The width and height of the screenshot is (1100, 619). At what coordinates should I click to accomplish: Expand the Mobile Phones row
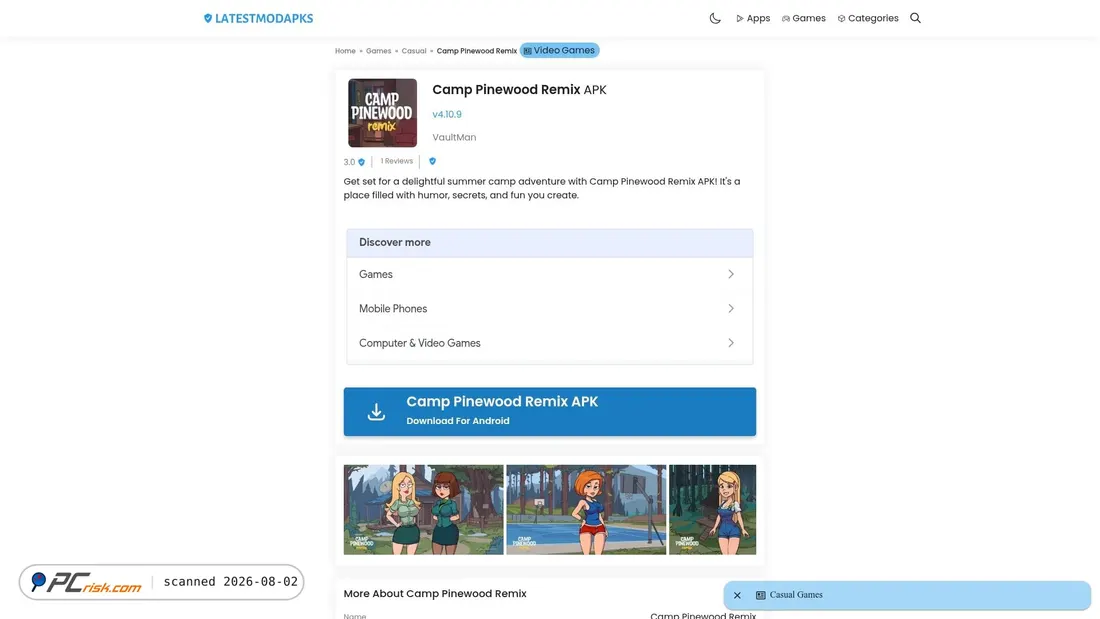point(549,309)
